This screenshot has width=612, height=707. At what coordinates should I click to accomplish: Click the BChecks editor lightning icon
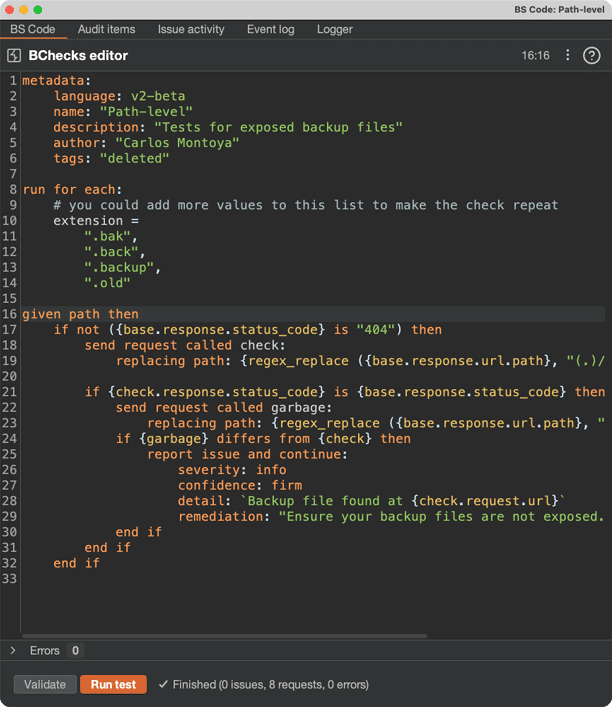[14, 56]
